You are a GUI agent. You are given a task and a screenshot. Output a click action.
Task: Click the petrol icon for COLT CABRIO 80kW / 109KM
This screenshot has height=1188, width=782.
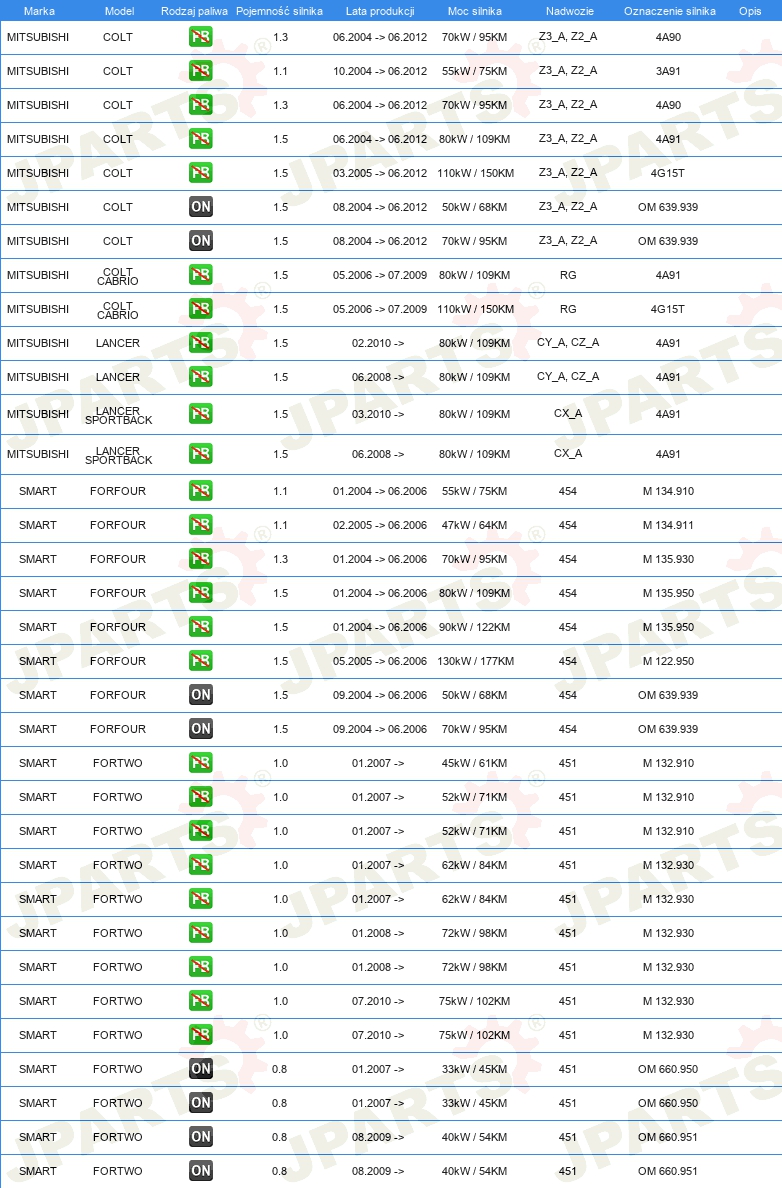(x=201, y=275)
